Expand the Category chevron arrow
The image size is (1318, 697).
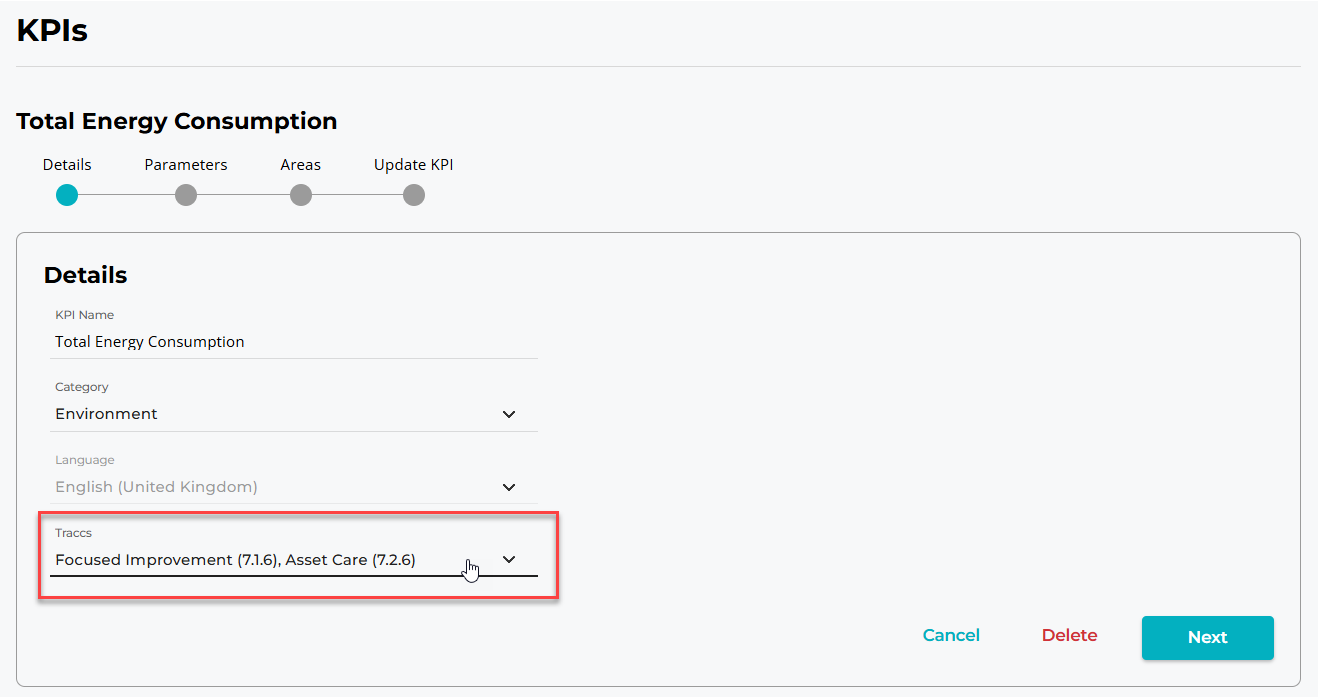tap(509, 414)
